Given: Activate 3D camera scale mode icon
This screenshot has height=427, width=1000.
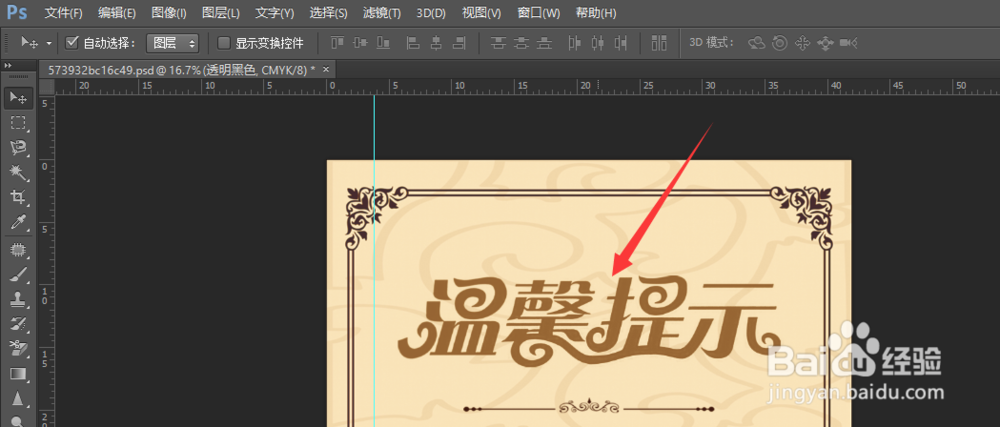Looking at the screenshot, I should point(848,43).
